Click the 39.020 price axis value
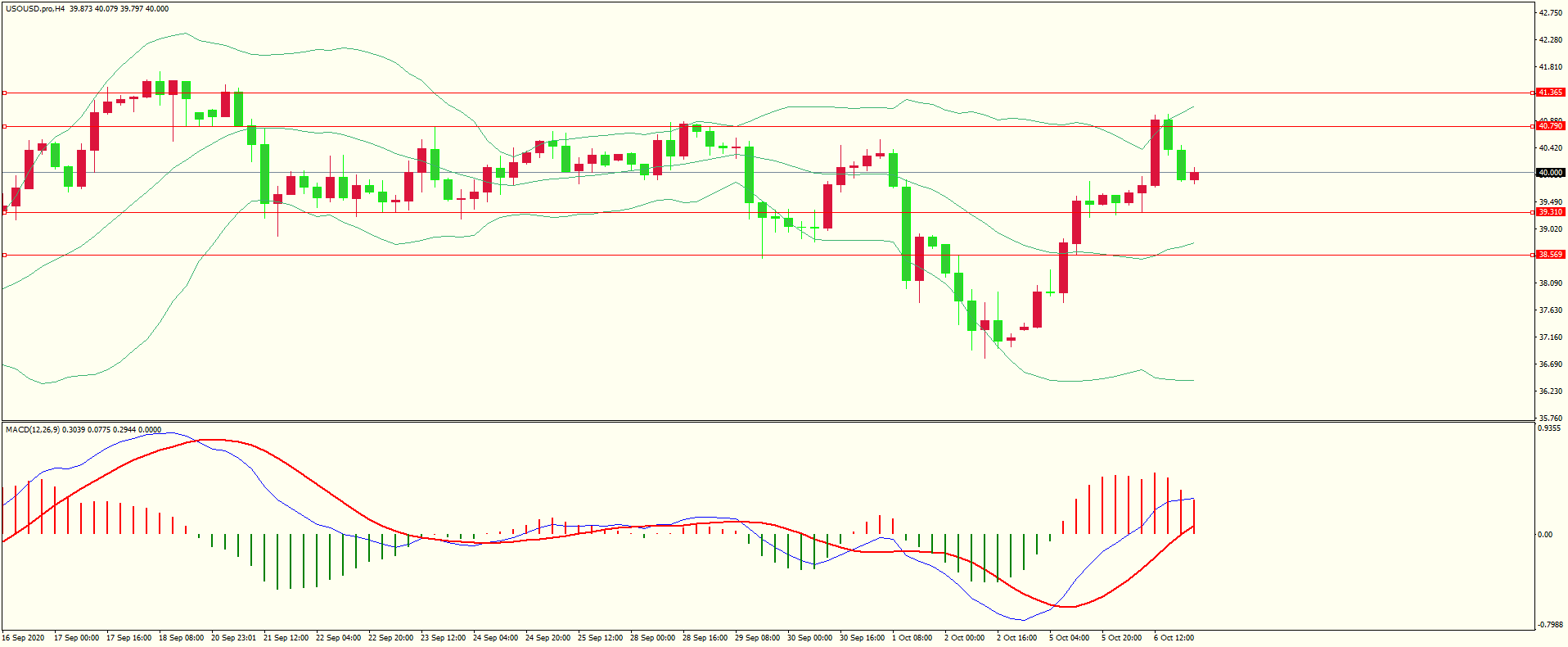 (x=1551, y=229)
